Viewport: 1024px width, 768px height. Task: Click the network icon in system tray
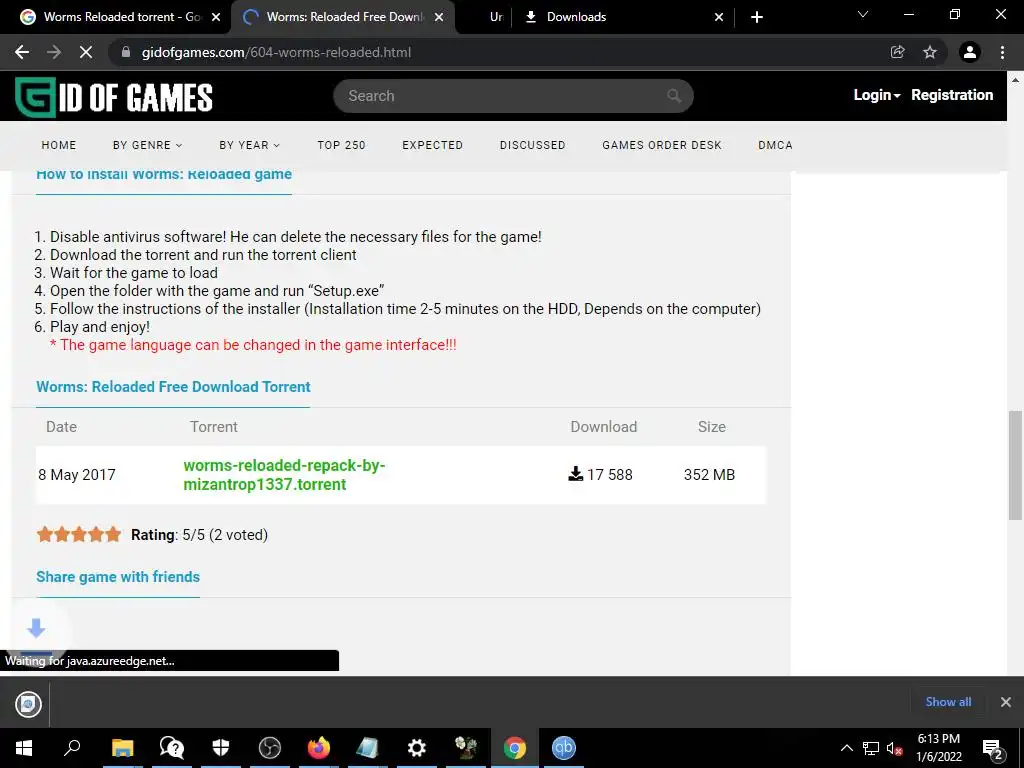[871, 748]
